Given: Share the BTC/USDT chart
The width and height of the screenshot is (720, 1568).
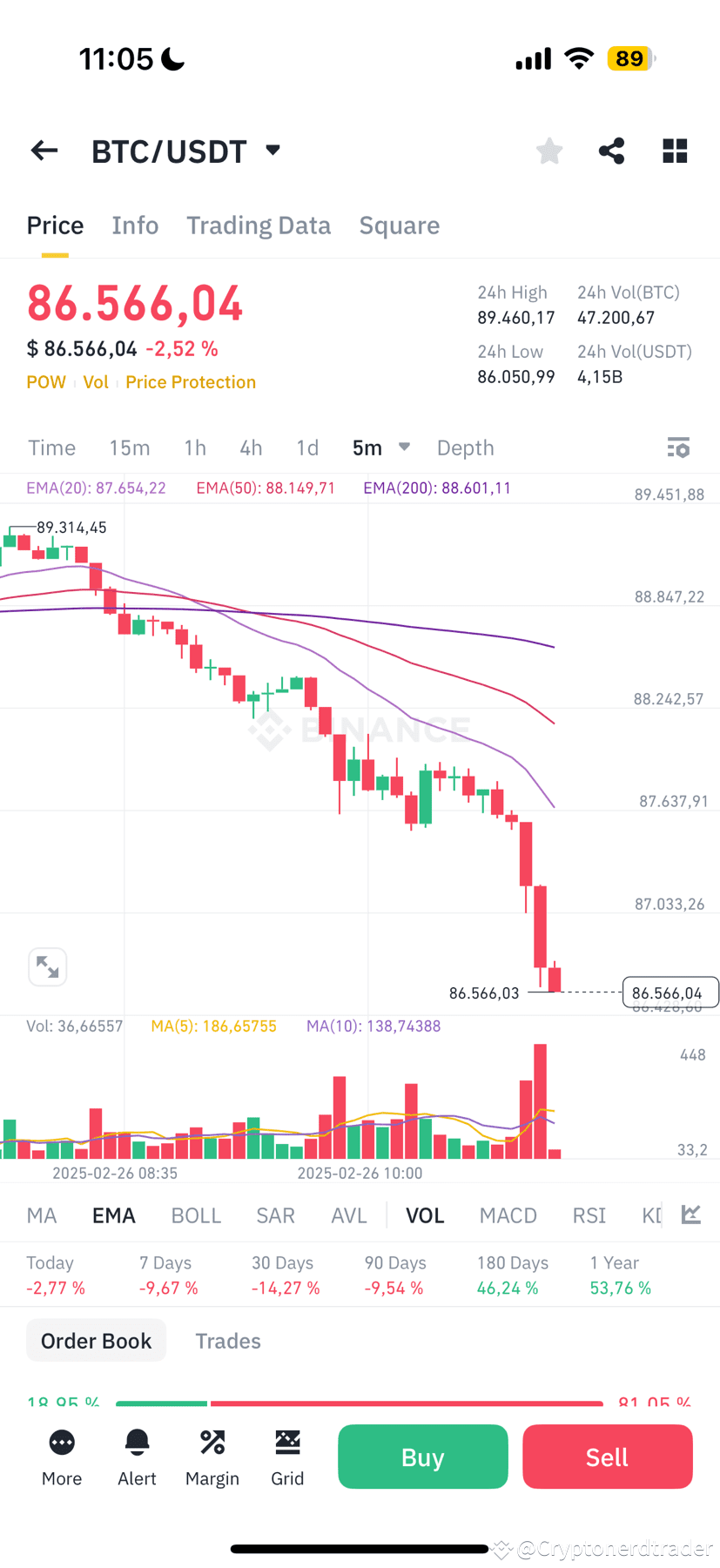Looking at the screenshot, I should coord(611,150).
